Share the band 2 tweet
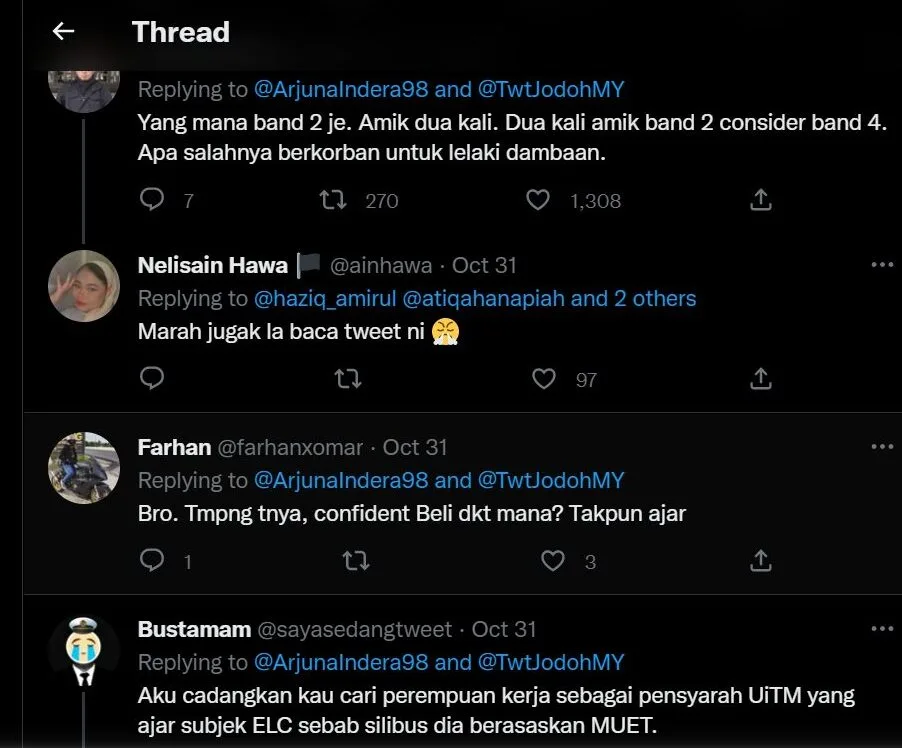902x748 pixels. click(760, 200)
